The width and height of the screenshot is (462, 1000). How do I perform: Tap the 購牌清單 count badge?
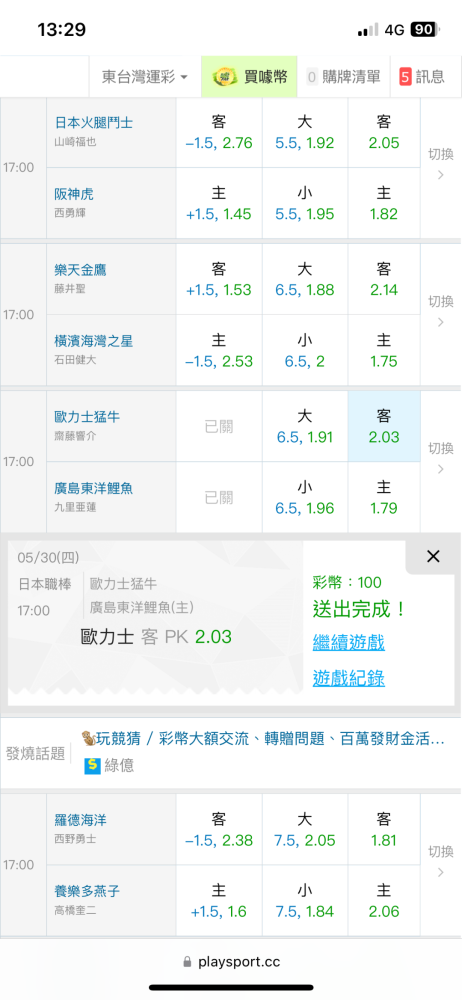312,77
